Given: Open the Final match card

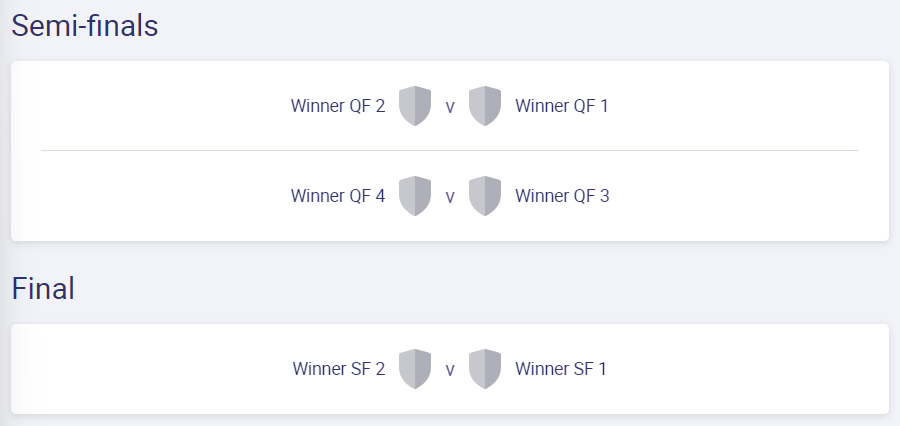Looking at the screenshot, I should click(450, 369).
